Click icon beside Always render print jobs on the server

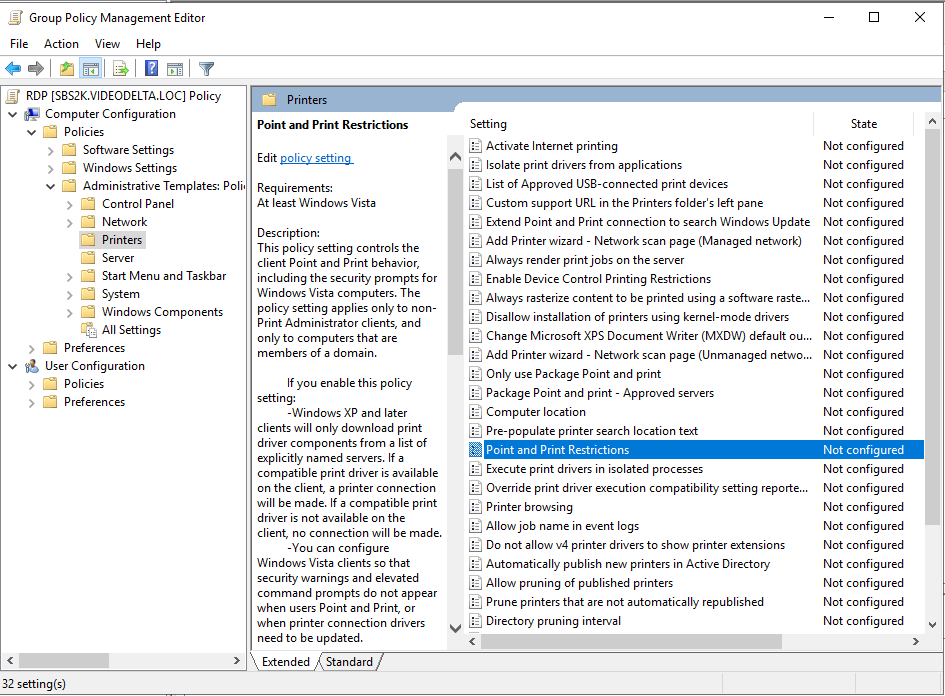point(476,260)
